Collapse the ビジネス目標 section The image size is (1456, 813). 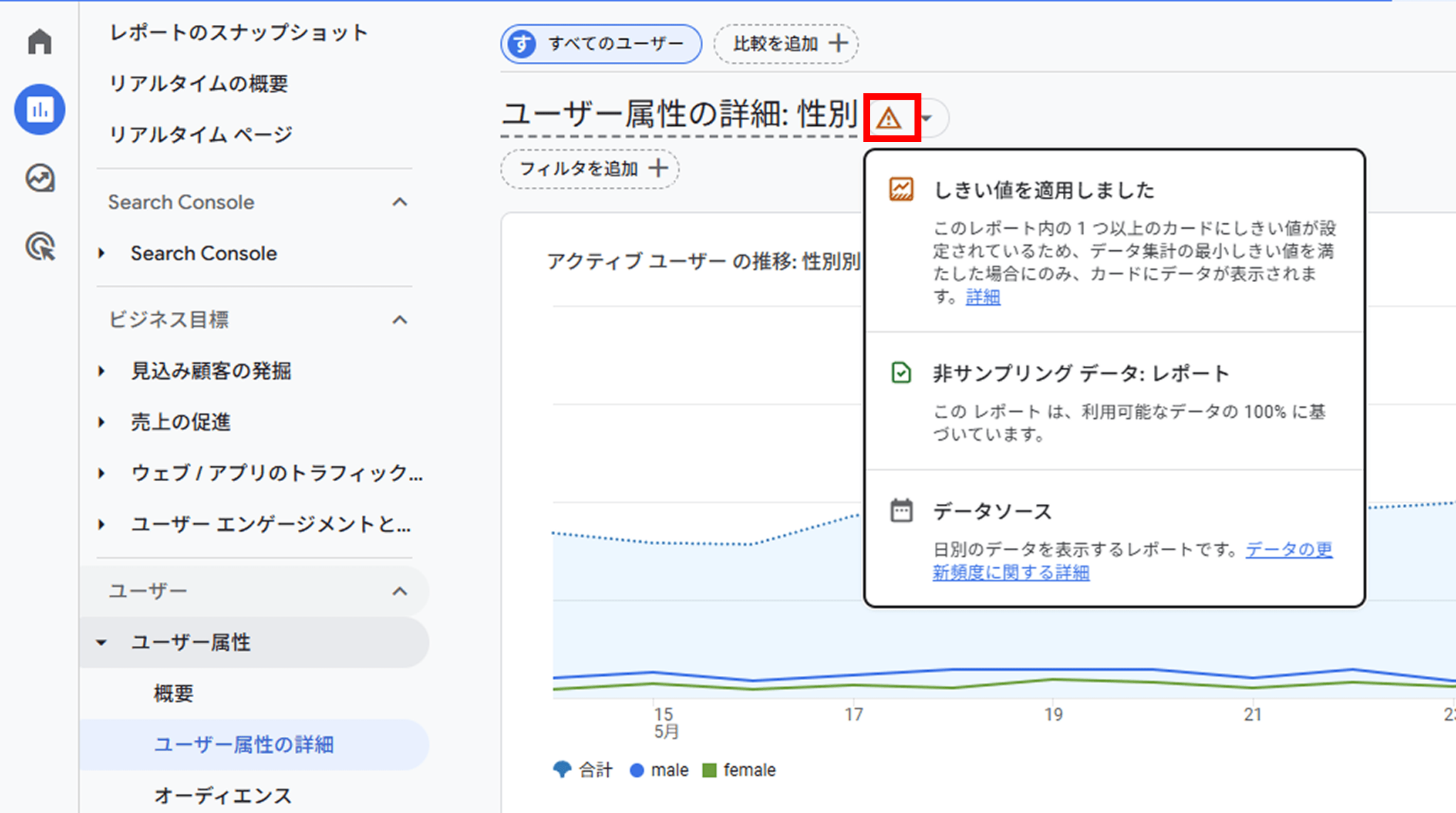(x=400, y=320)
